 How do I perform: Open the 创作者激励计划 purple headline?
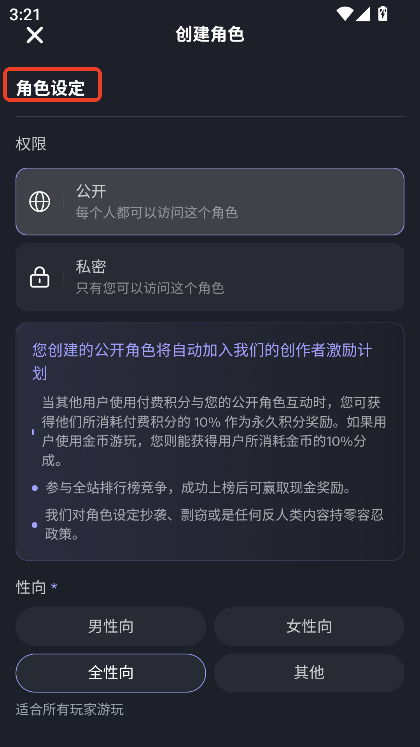(x=202, y=362)
